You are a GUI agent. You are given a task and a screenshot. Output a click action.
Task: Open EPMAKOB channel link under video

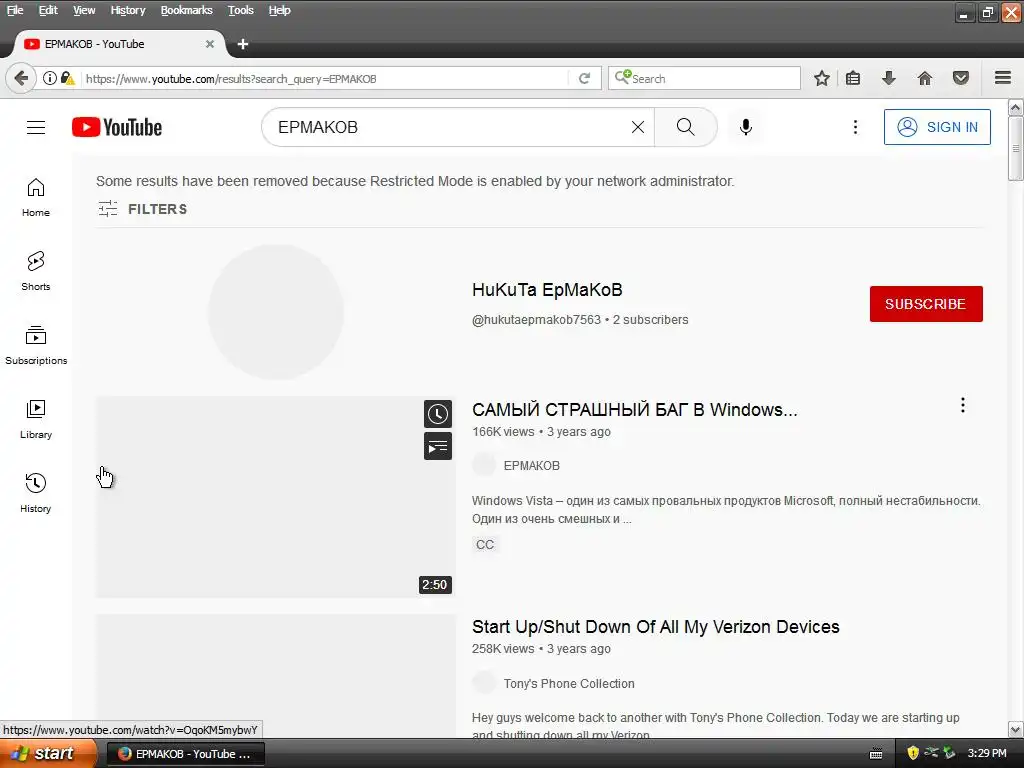532,466
